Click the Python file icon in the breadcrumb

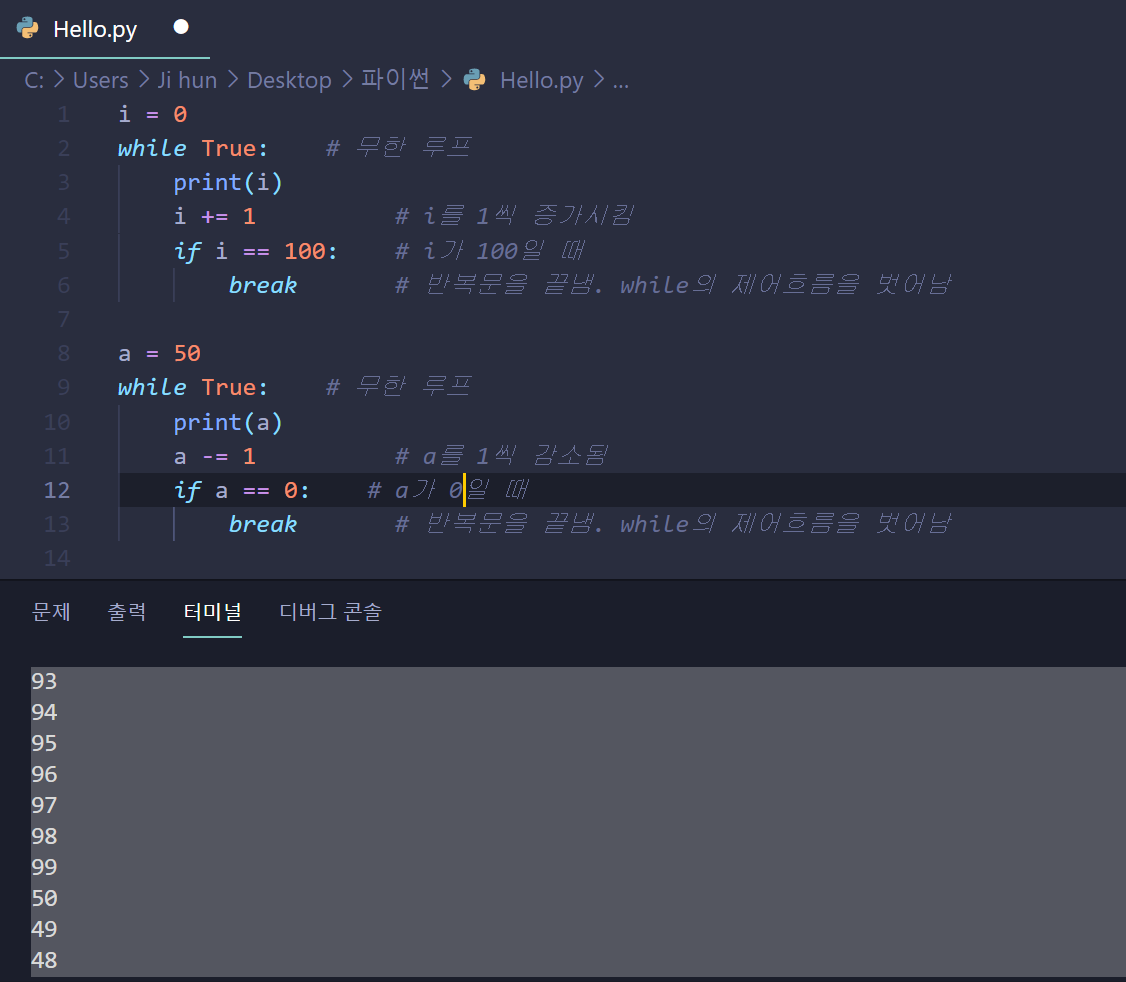(475, 80)
